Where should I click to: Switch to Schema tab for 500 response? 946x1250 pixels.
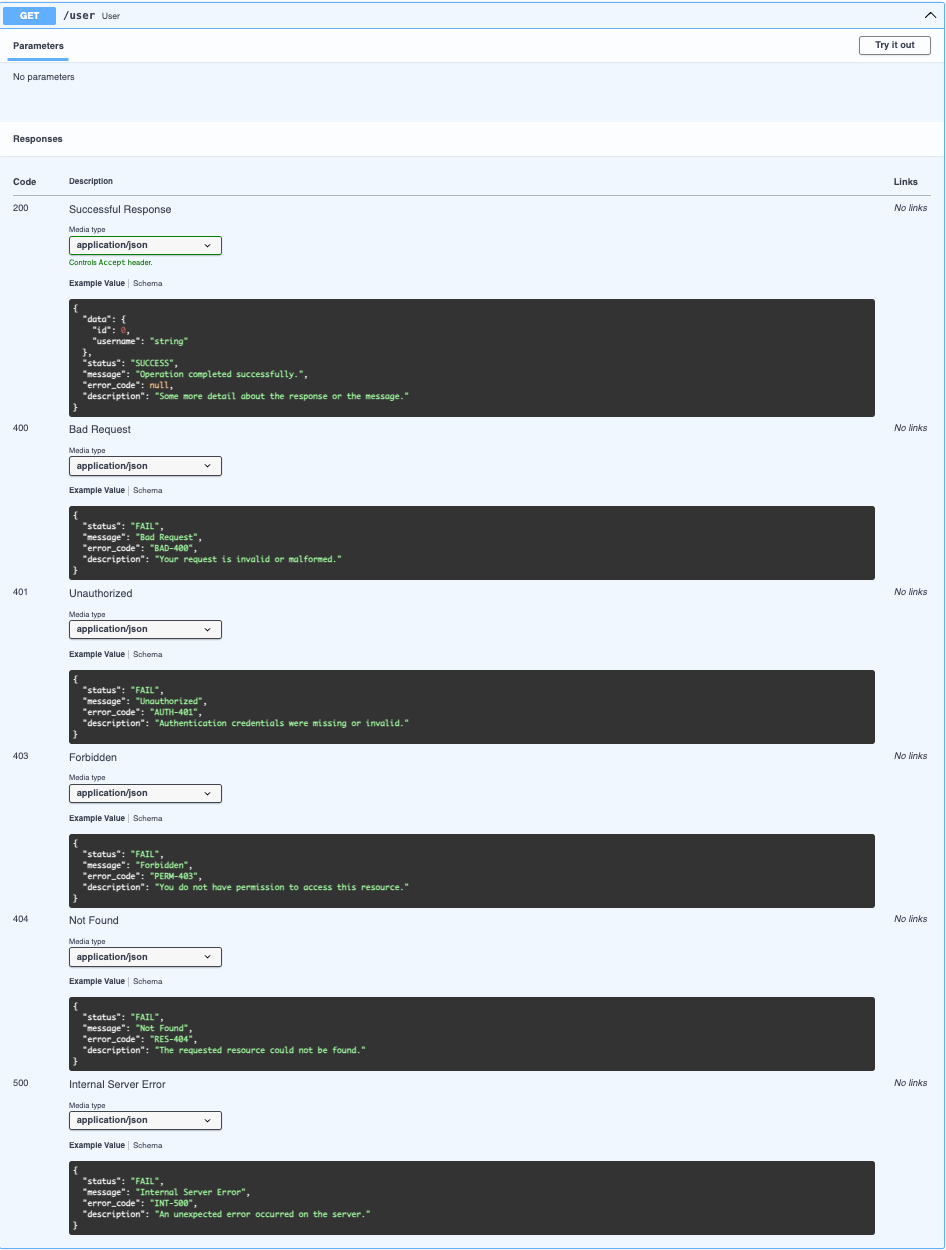click(147, 1145)
